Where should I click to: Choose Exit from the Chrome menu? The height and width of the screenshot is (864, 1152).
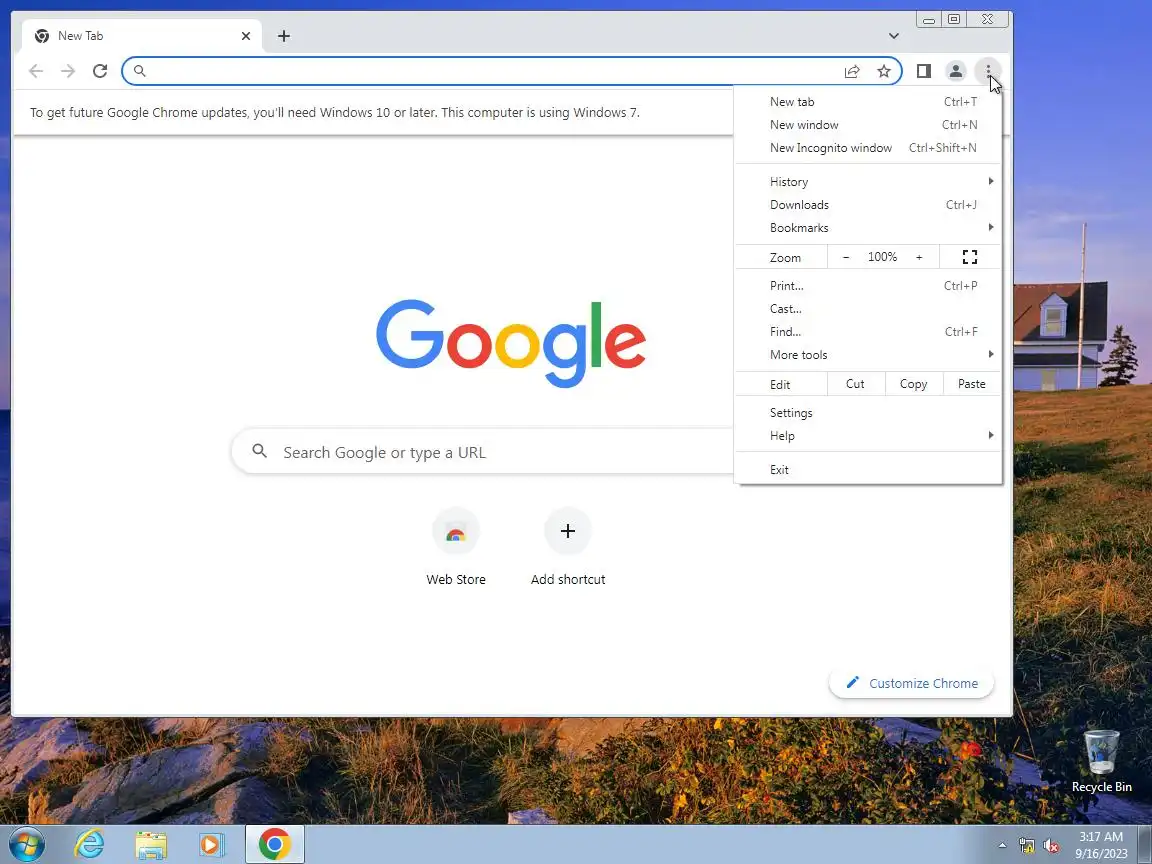tap(868, 469)
